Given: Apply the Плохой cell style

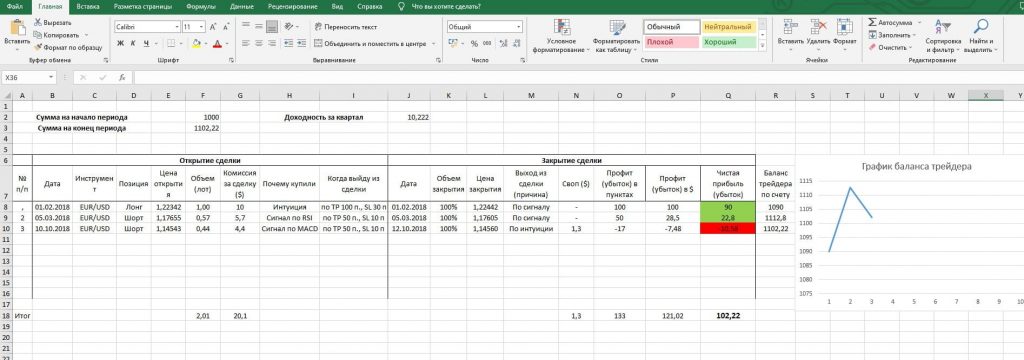Looking at the screenshot, I should (671, 42).
